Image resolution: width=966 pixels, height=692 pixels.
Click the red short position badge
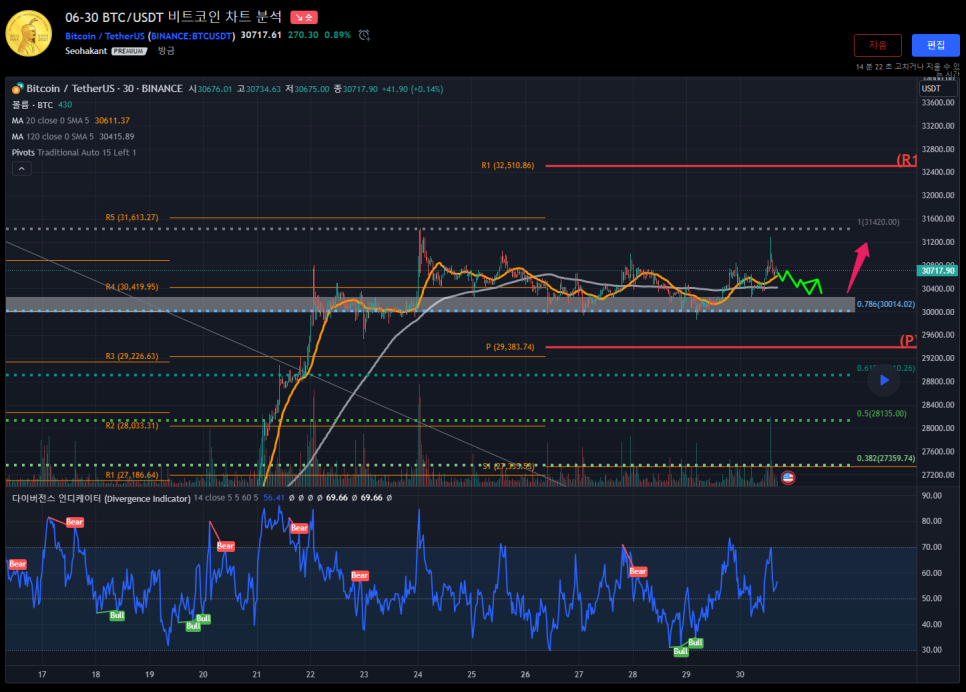[x=304, y=17]
